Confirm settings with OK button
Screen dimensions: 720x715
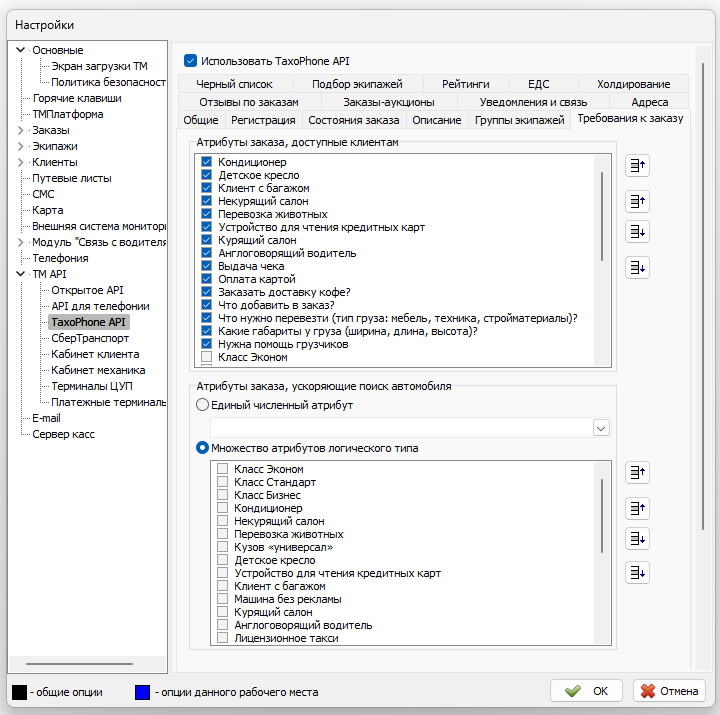tap(586, 691)
